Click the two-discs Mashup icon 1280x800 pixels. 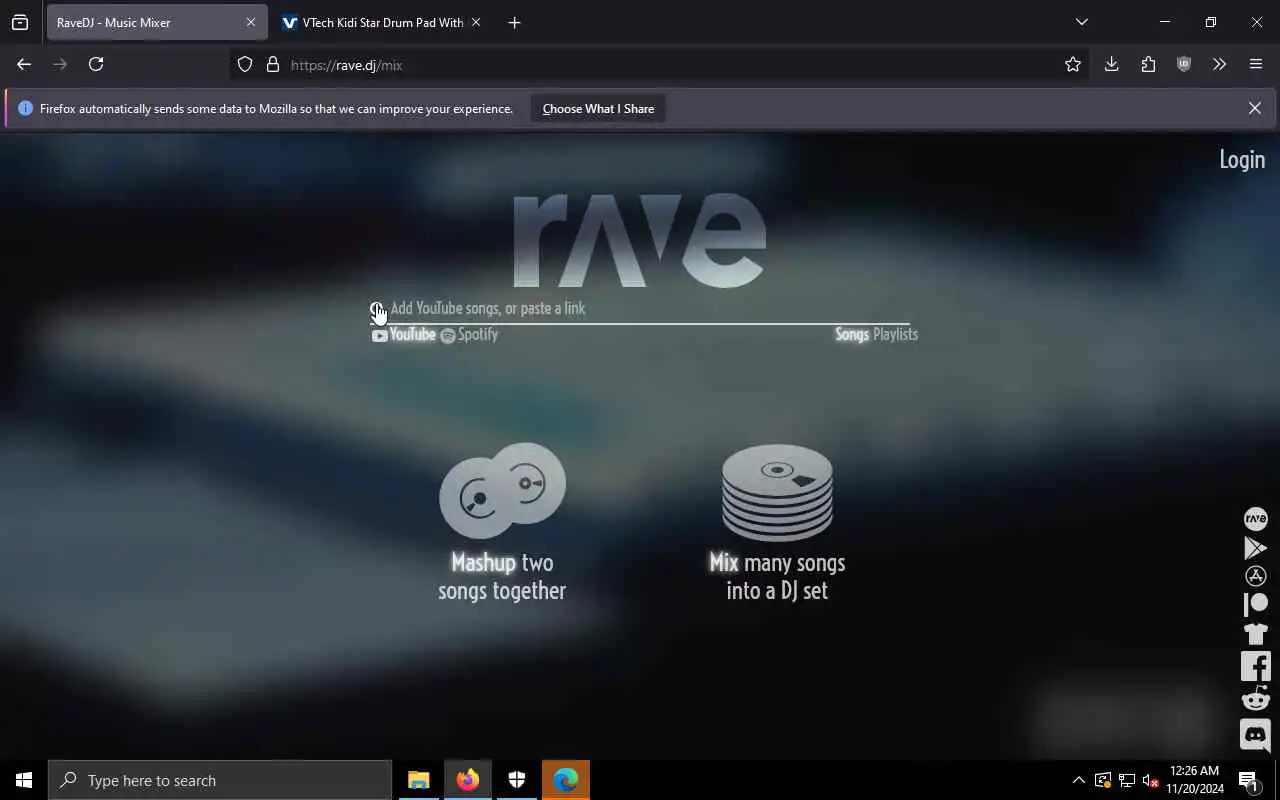point(502,490)
